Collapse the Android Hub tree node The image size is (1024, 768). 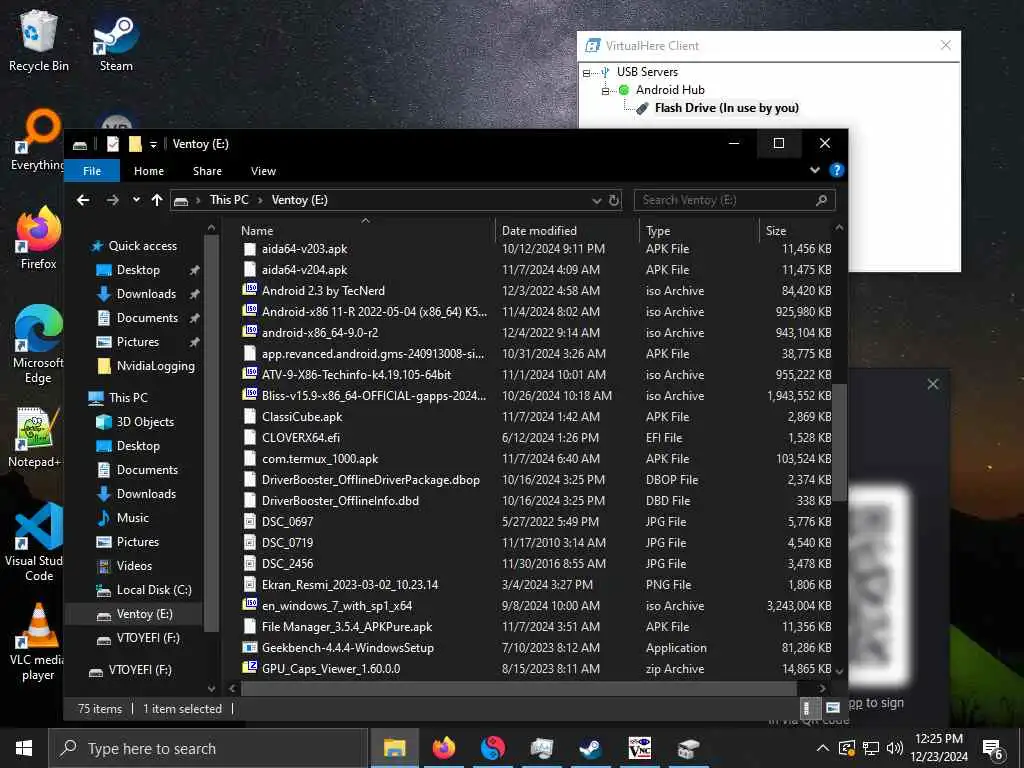[605, 91]
